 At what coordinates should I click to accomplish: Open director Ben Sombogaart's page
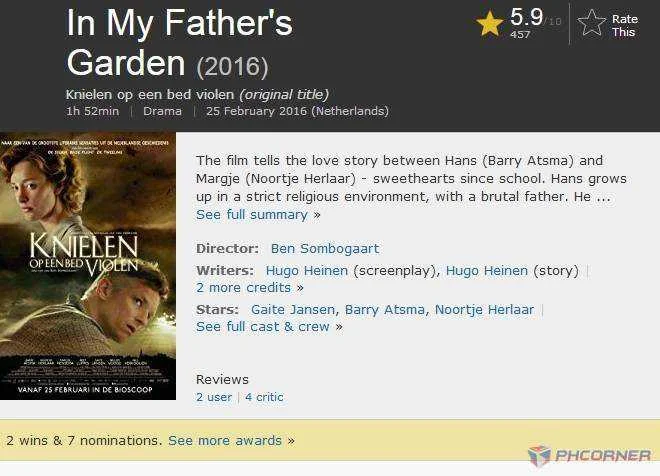point(325,249)
